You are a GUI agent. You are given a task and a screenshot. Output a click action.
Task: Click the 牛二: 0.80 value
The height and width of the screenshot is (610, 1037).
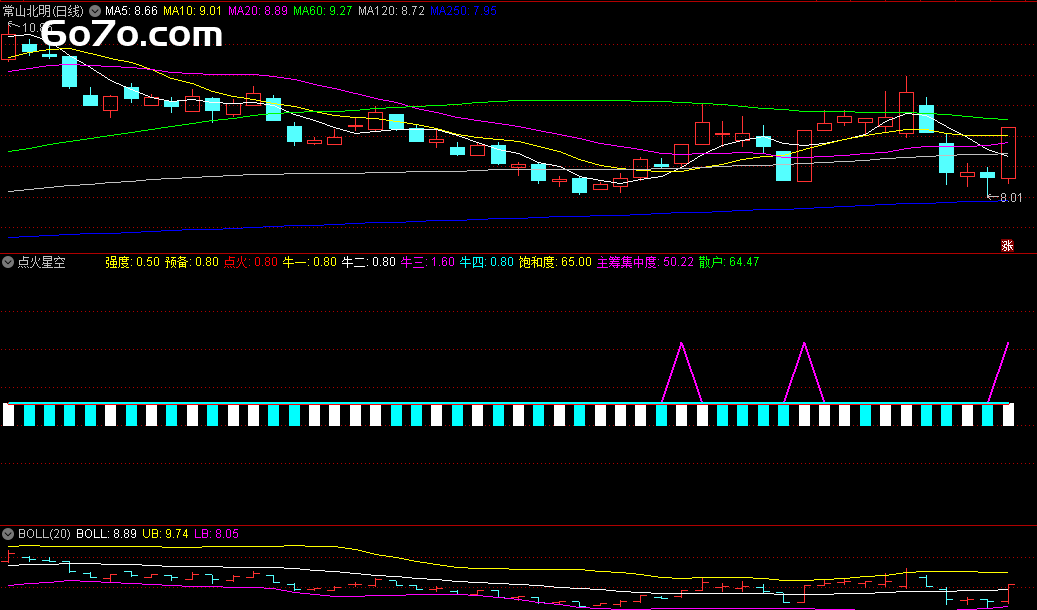tap(368, 262)
